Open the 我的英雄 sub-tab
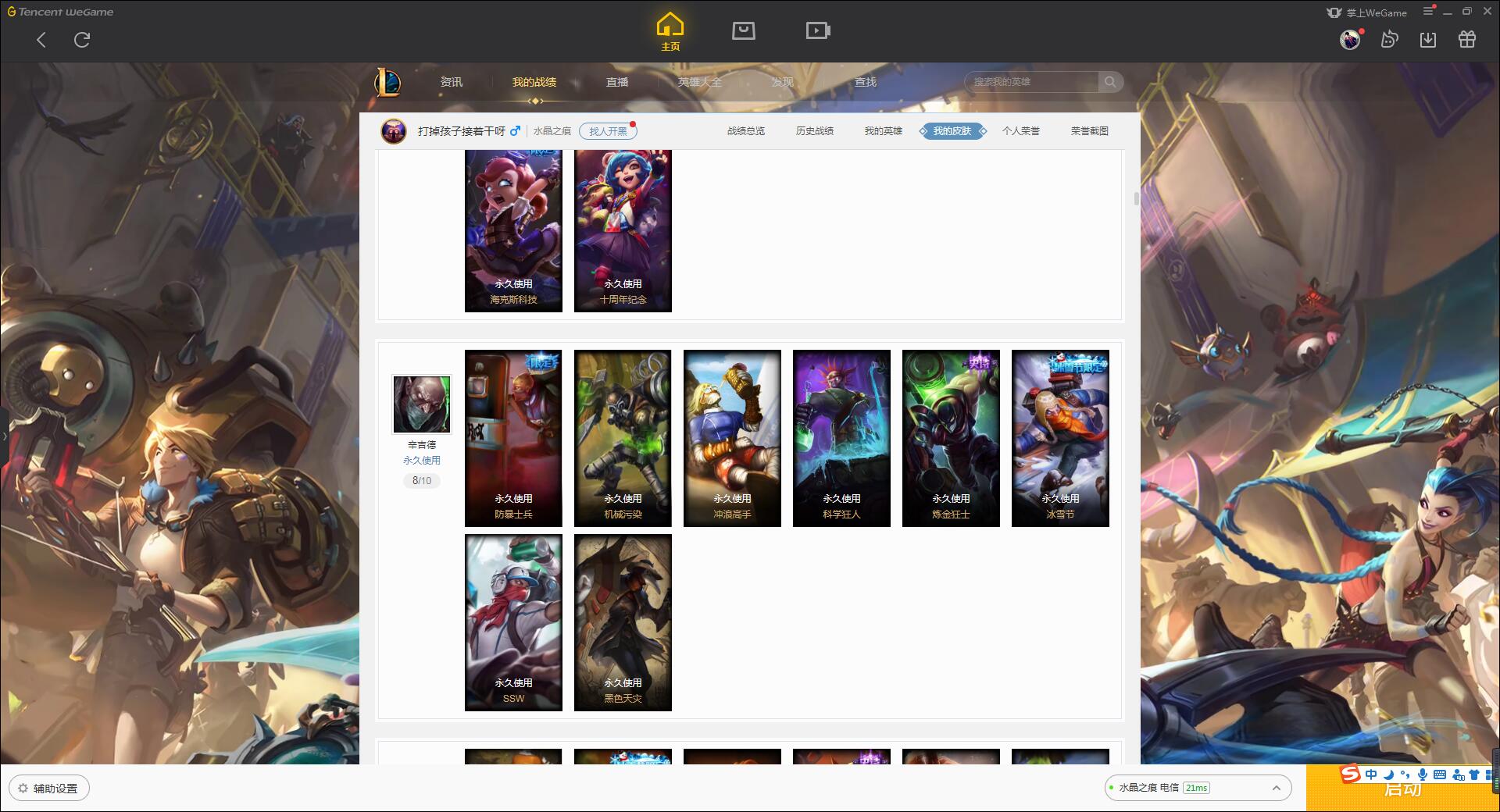This screenshot has height=812, width=1500. (884, 131)
